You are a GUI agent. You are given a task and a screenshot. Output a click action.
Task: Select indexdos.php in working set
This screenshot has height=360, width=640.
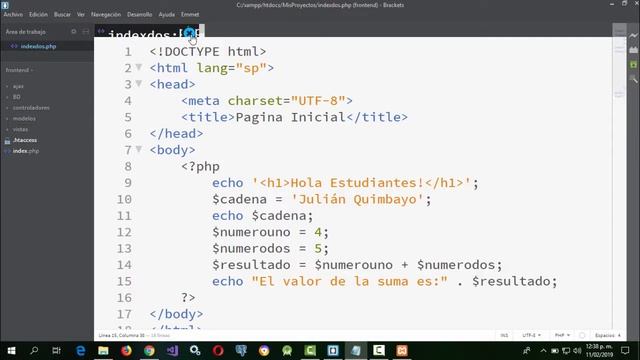[38, 47]
